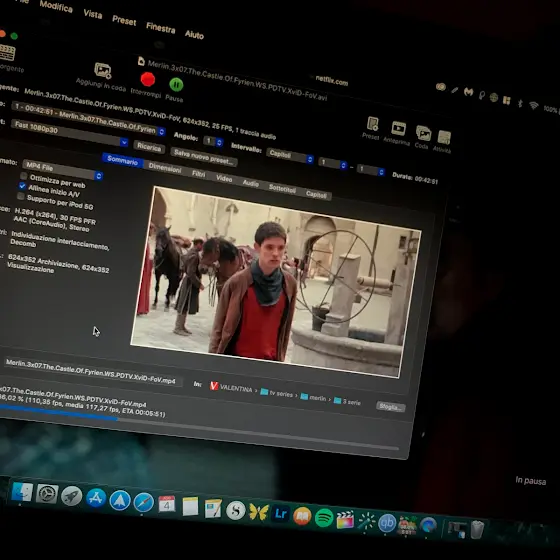The width and height of the screenshot is (560, 560).
Task: Open the Attività activity log icon
Action: [444, 137]
